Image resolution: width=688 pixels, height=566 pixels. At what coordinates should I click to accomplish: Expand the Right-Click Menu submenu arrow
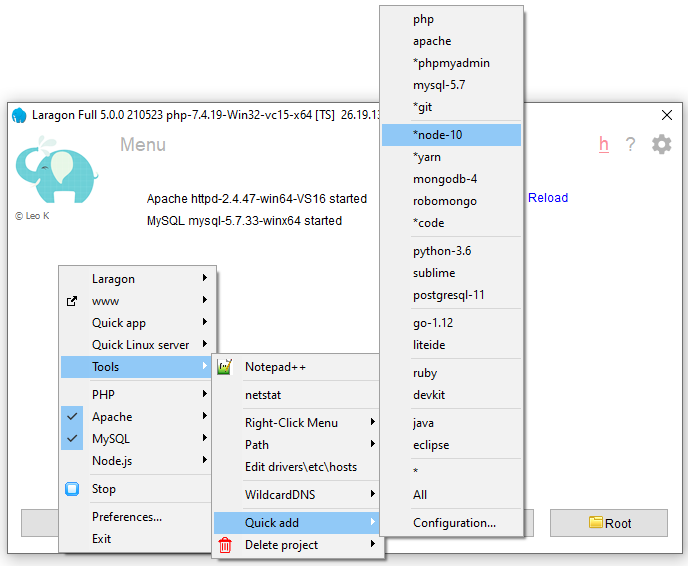tap(373, 422)
